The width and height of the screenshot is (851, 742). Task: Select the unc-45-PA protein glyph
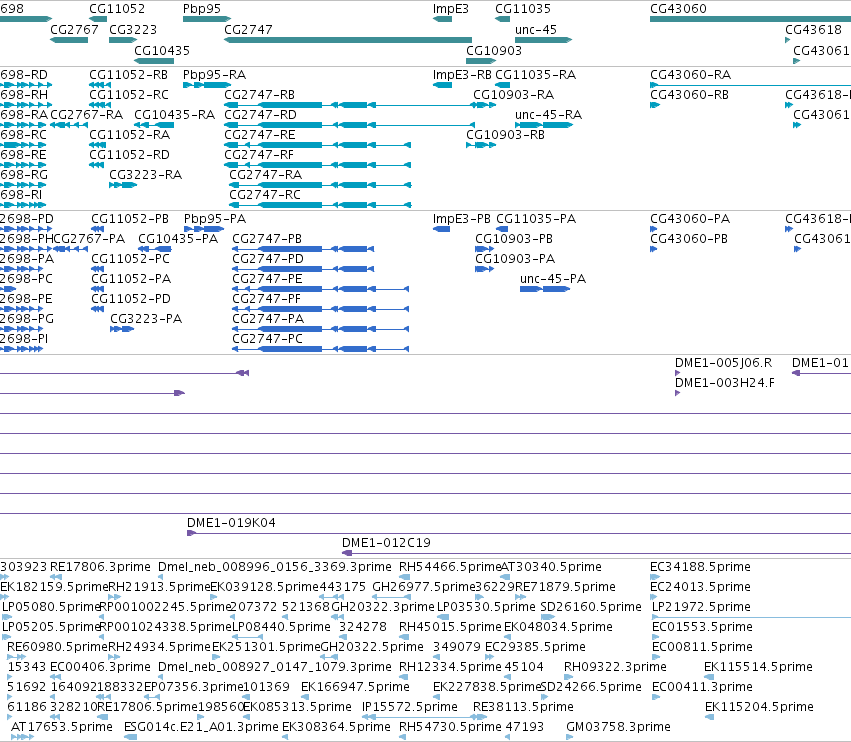pyautogui.click(x=545, y=289)
